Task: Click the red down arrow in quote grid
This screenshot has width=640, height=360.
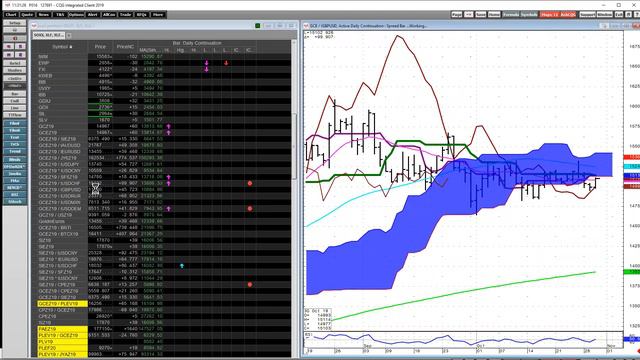Action: click(226, 63)
